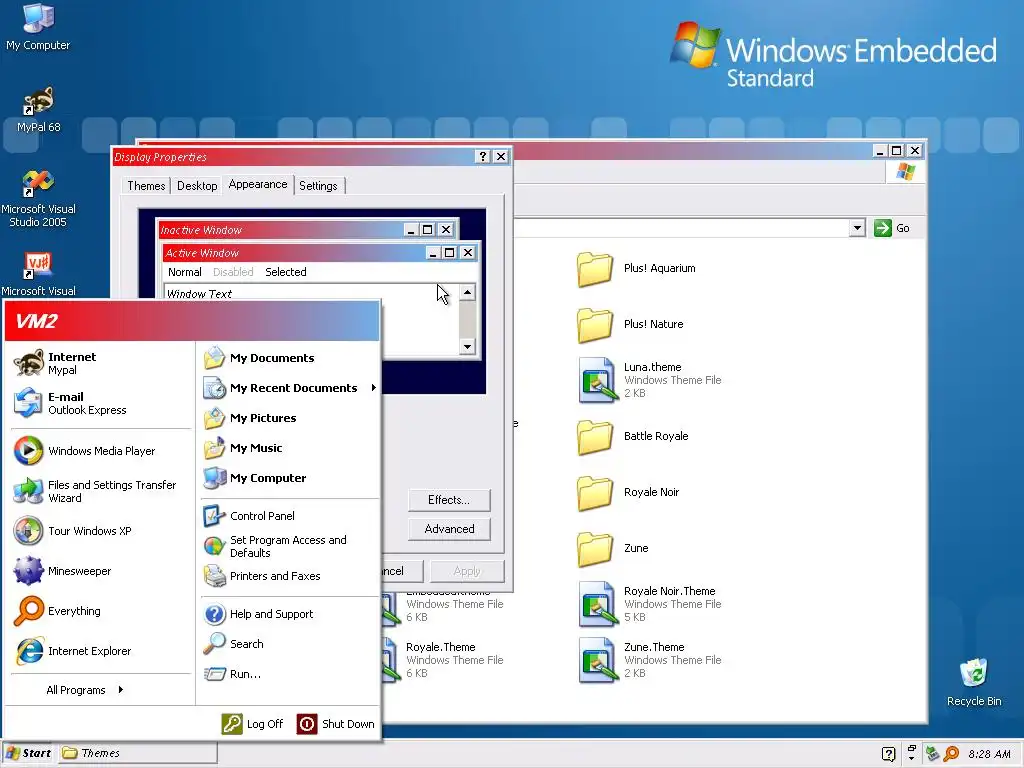This screenshot has height=768, width=1024.
Task: Expand All Programs menu
Action: point(85,690)
